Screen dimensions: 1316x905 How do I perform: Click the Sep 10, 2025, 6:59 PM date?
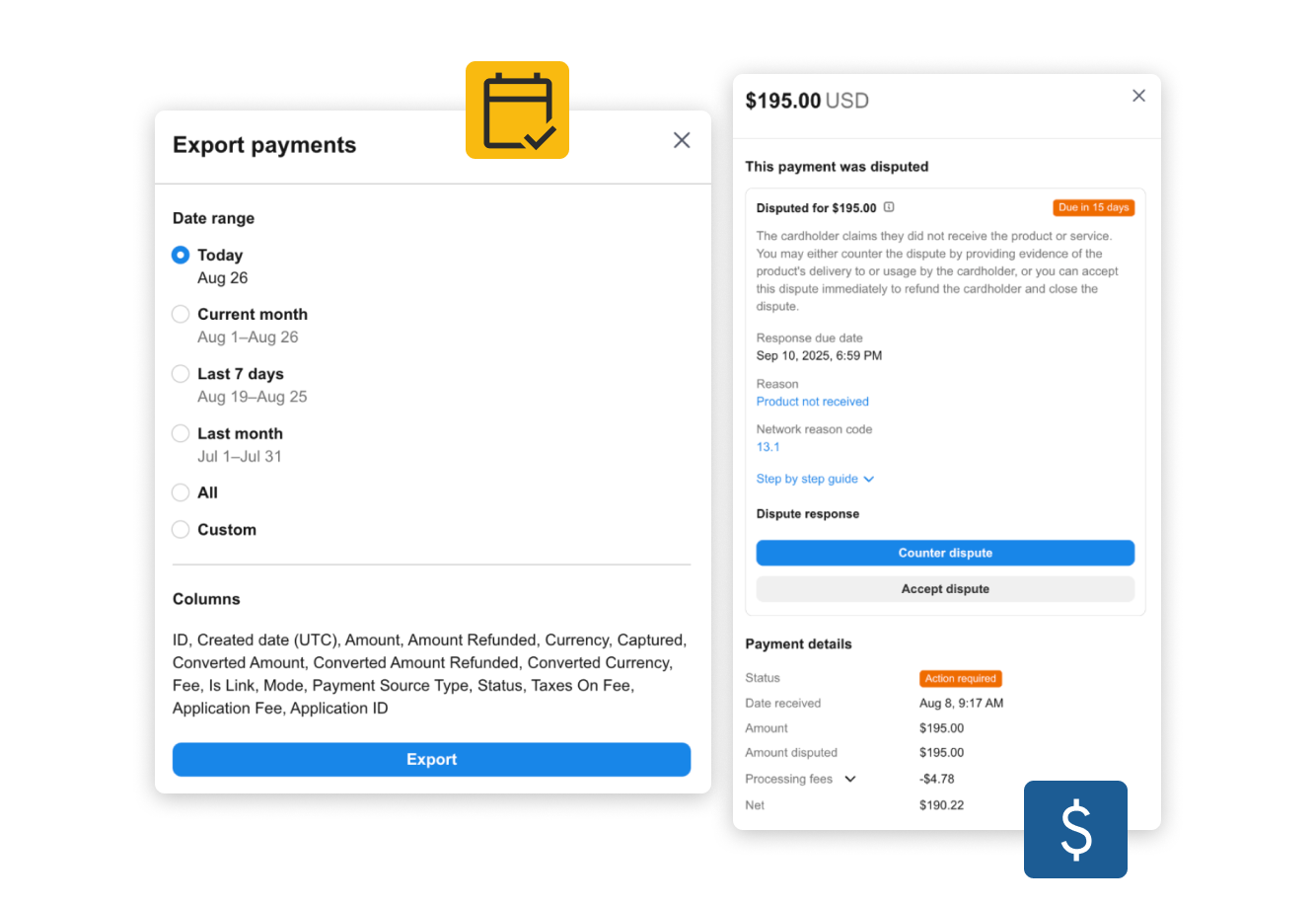point(819,355)
